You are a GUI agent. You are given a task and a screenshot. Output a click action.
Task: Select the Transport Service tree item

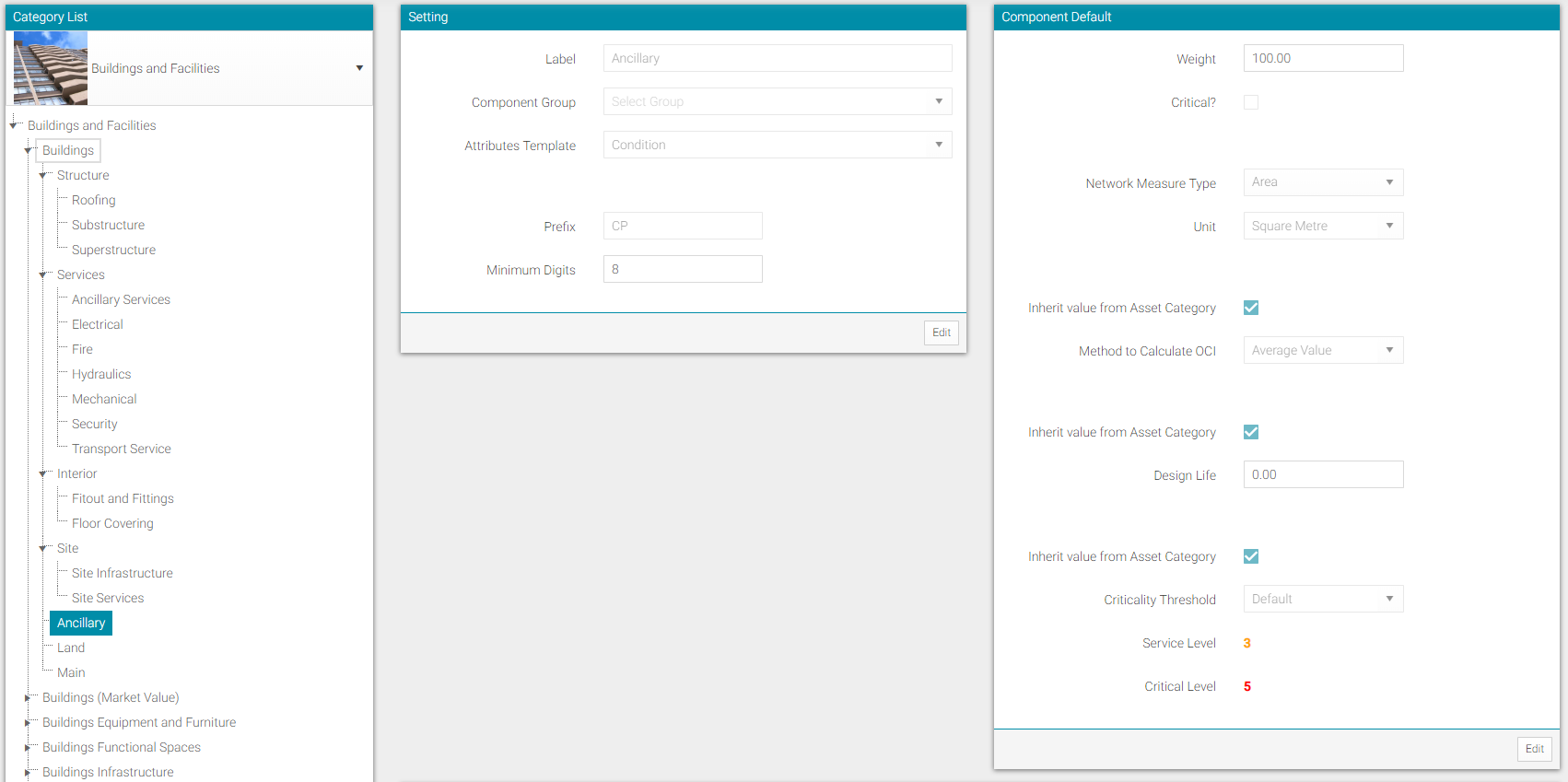tap(122, 449)
